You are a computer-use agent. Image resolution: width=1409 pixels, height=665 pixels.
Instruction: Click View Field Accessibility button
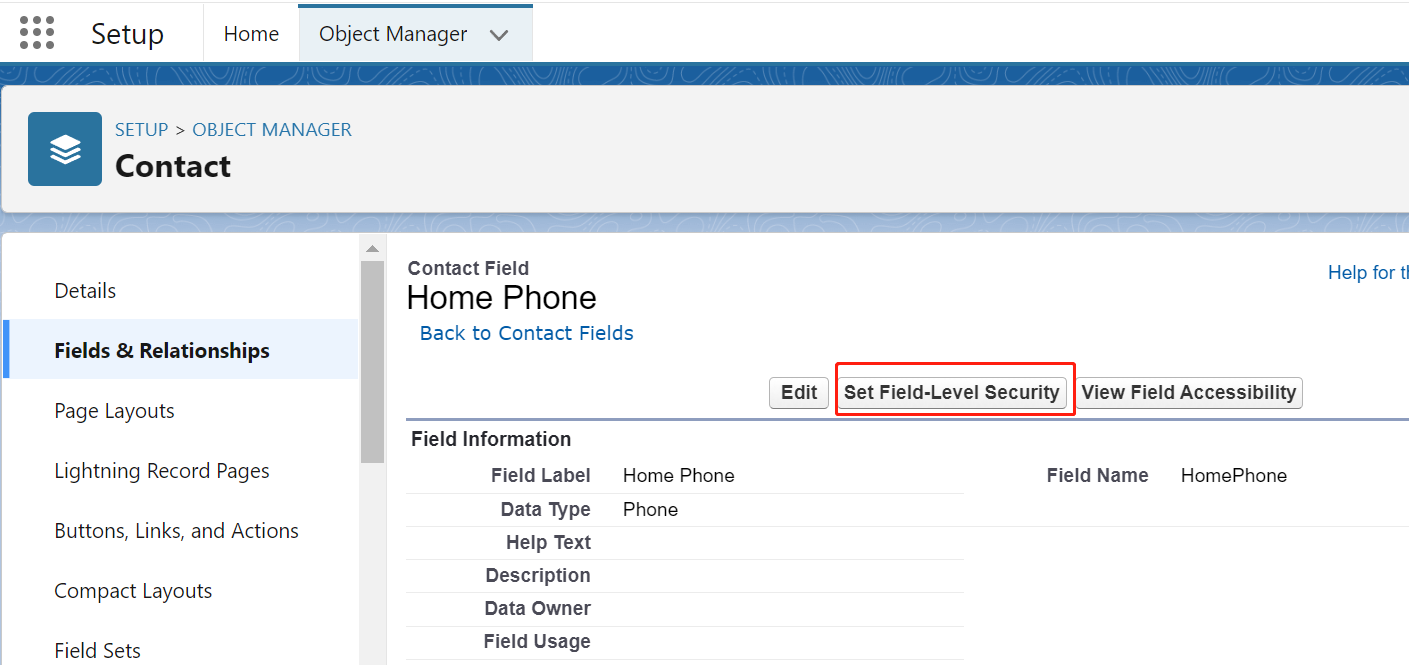1189,392
